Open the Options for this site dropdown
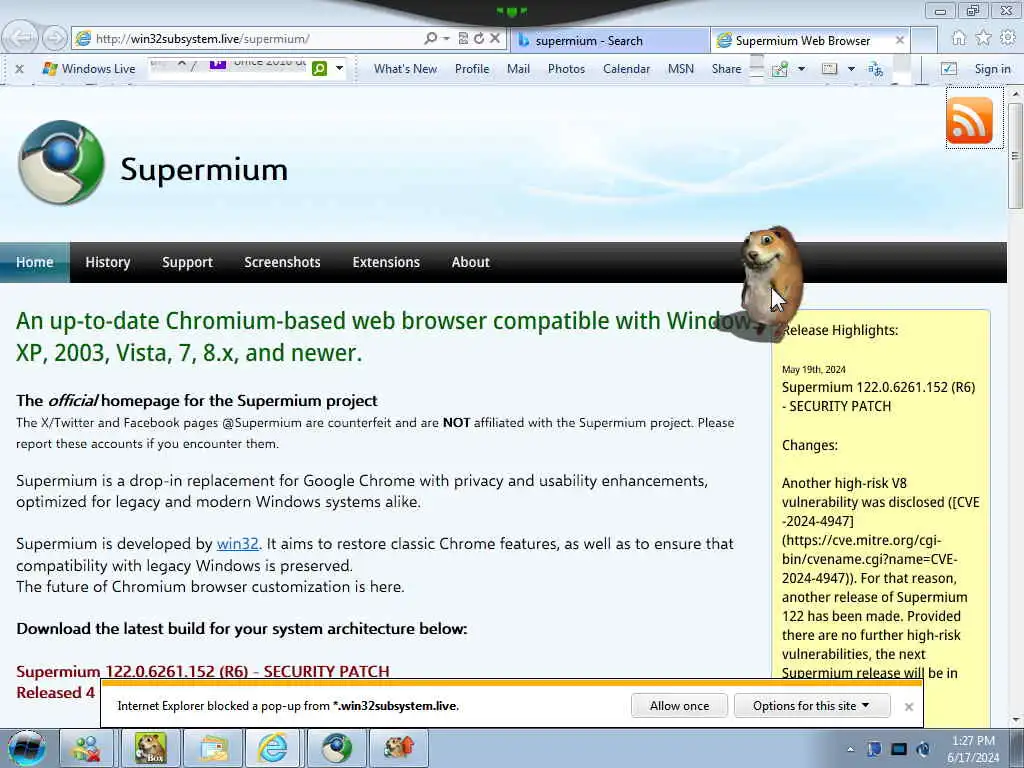Image resolution: width=1024 pixels, height=768 pixels. [812, 705]
